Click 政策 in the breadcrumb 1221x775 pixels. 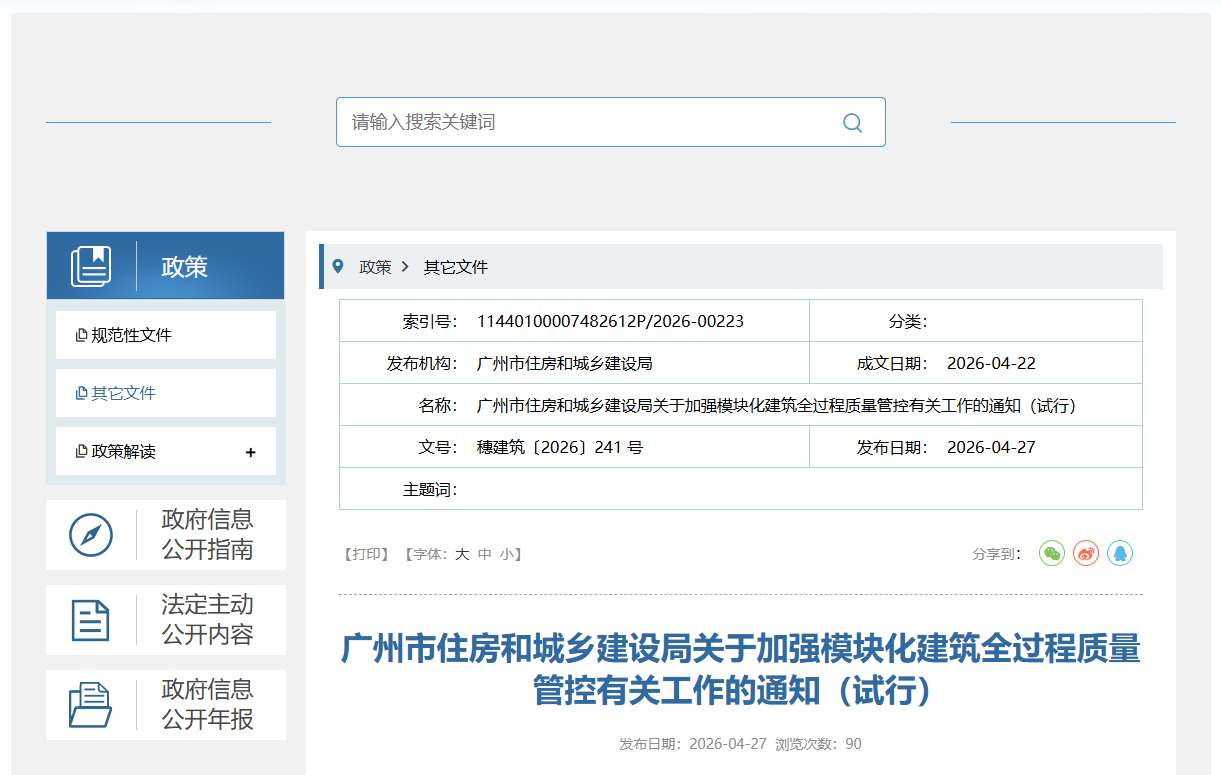coord(375,267)
